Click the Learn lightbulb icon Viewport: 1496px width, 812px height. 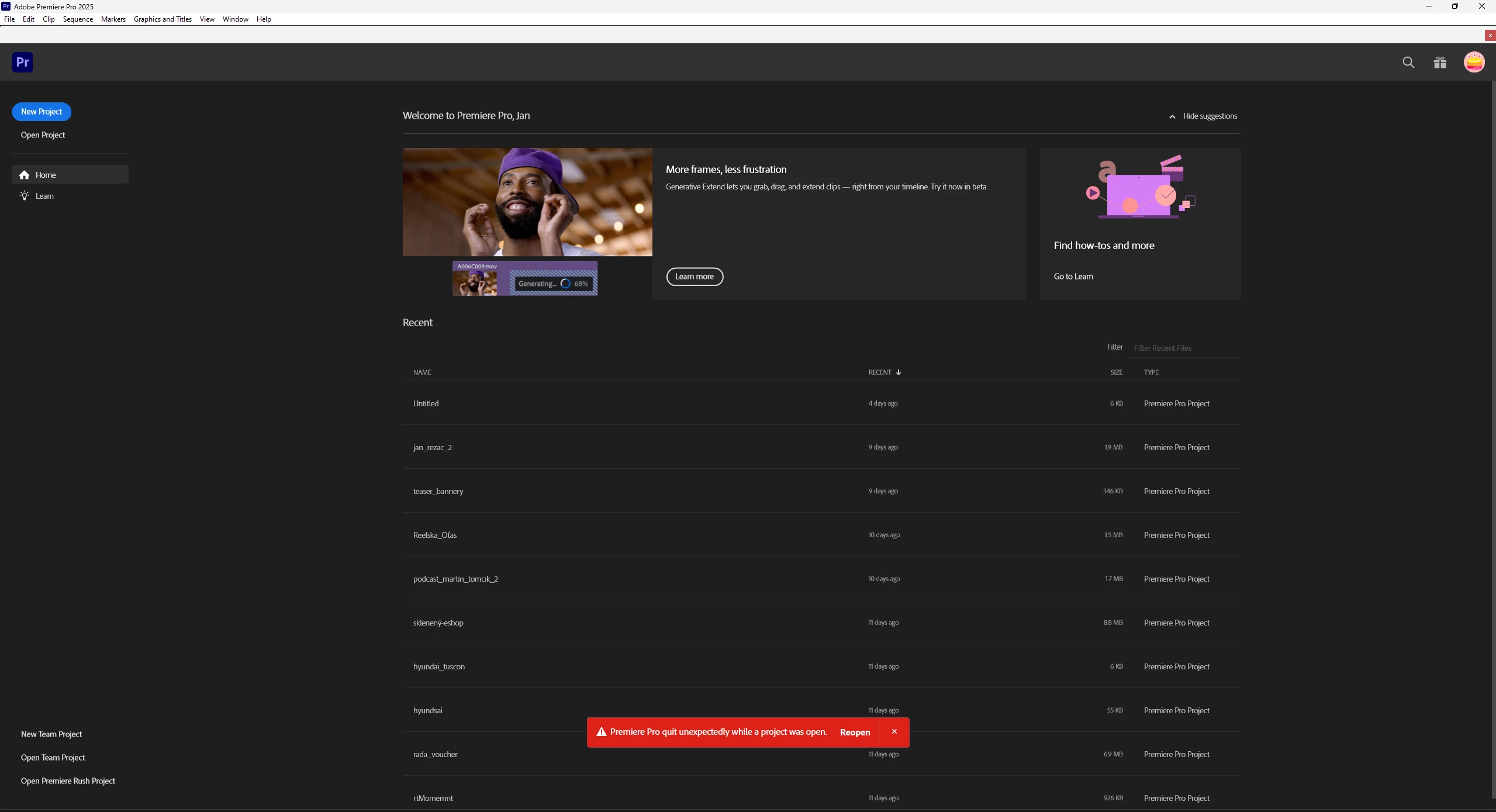24,196
